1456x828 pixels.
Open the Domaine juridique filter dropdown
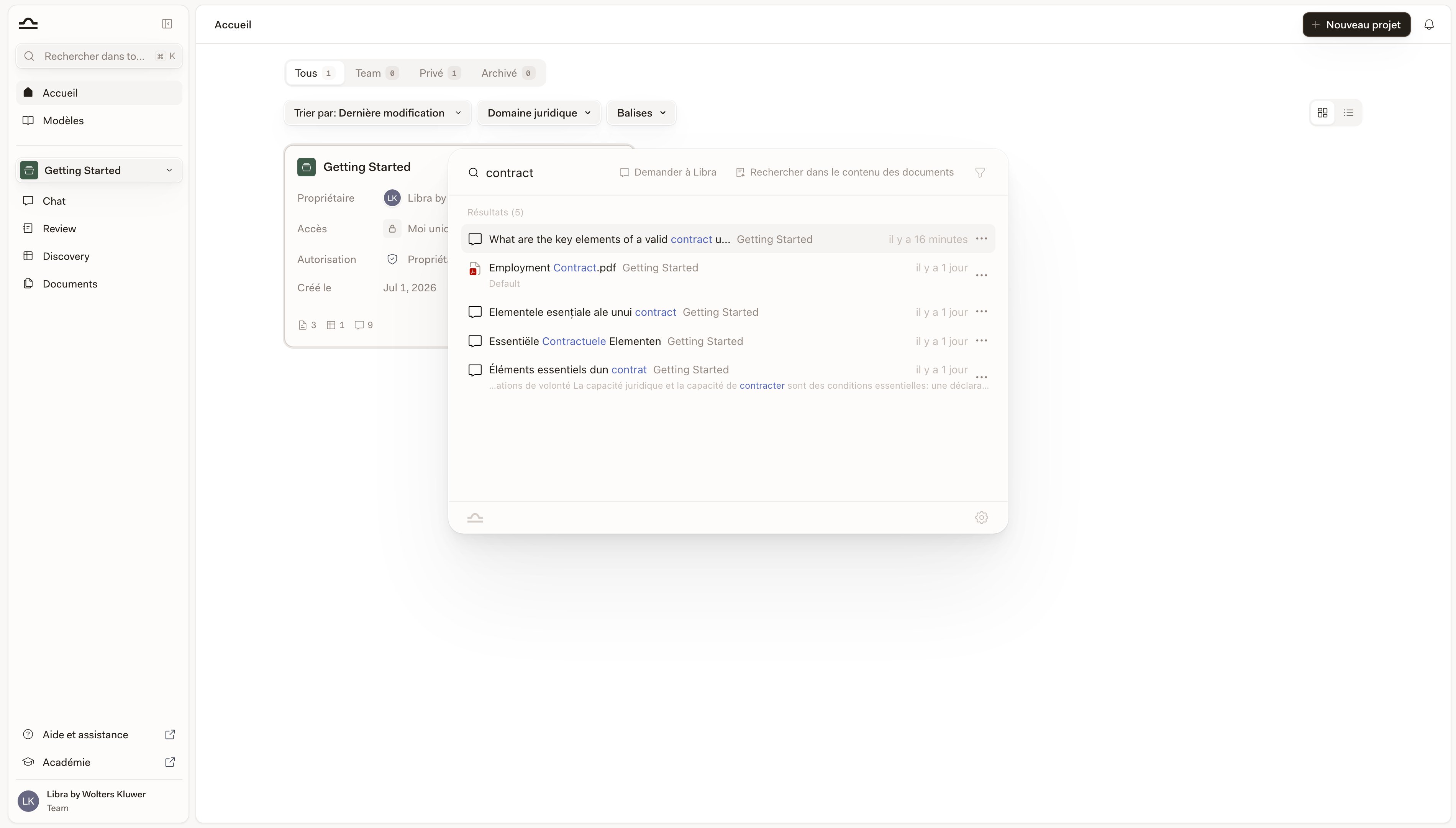pyautogui.click(x=539, y=113)
